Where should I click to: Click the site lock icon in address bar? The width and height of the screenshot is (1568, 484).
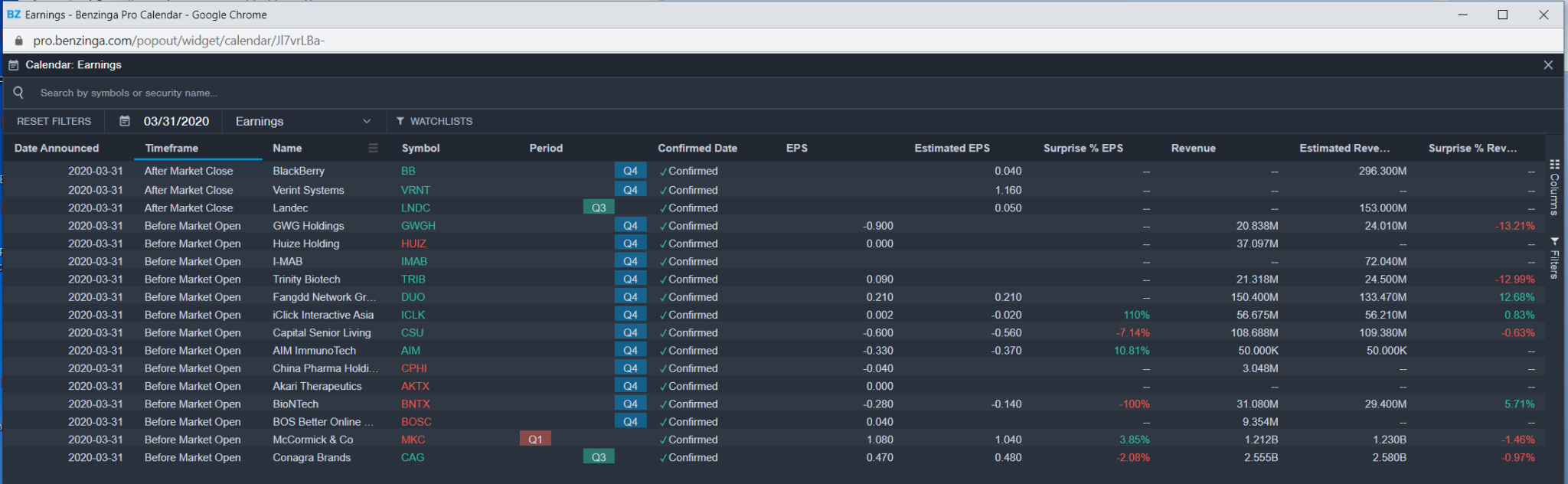[19, 41]
